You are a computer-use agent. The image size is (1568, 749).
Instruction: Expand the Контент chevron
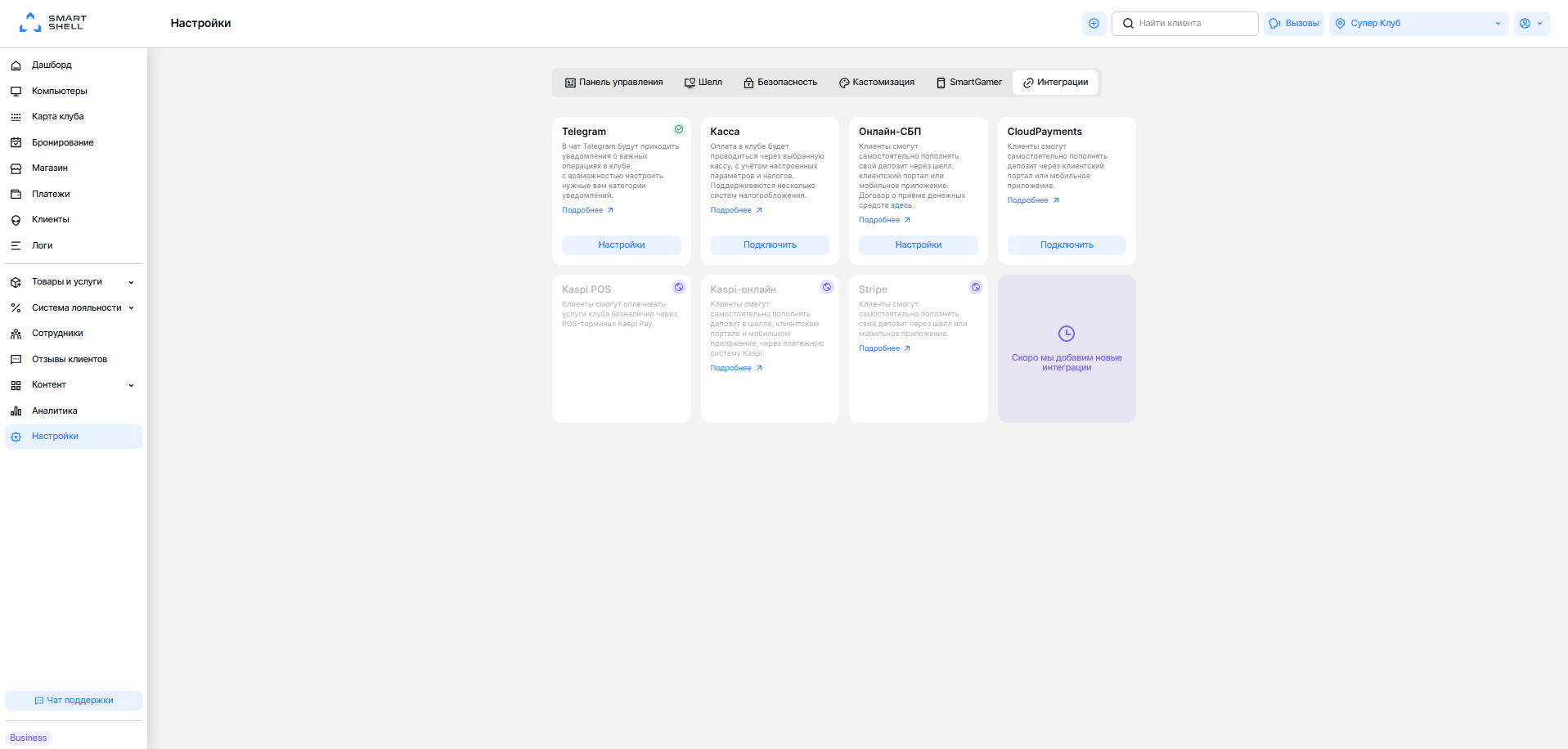click(x=131, y=386)
